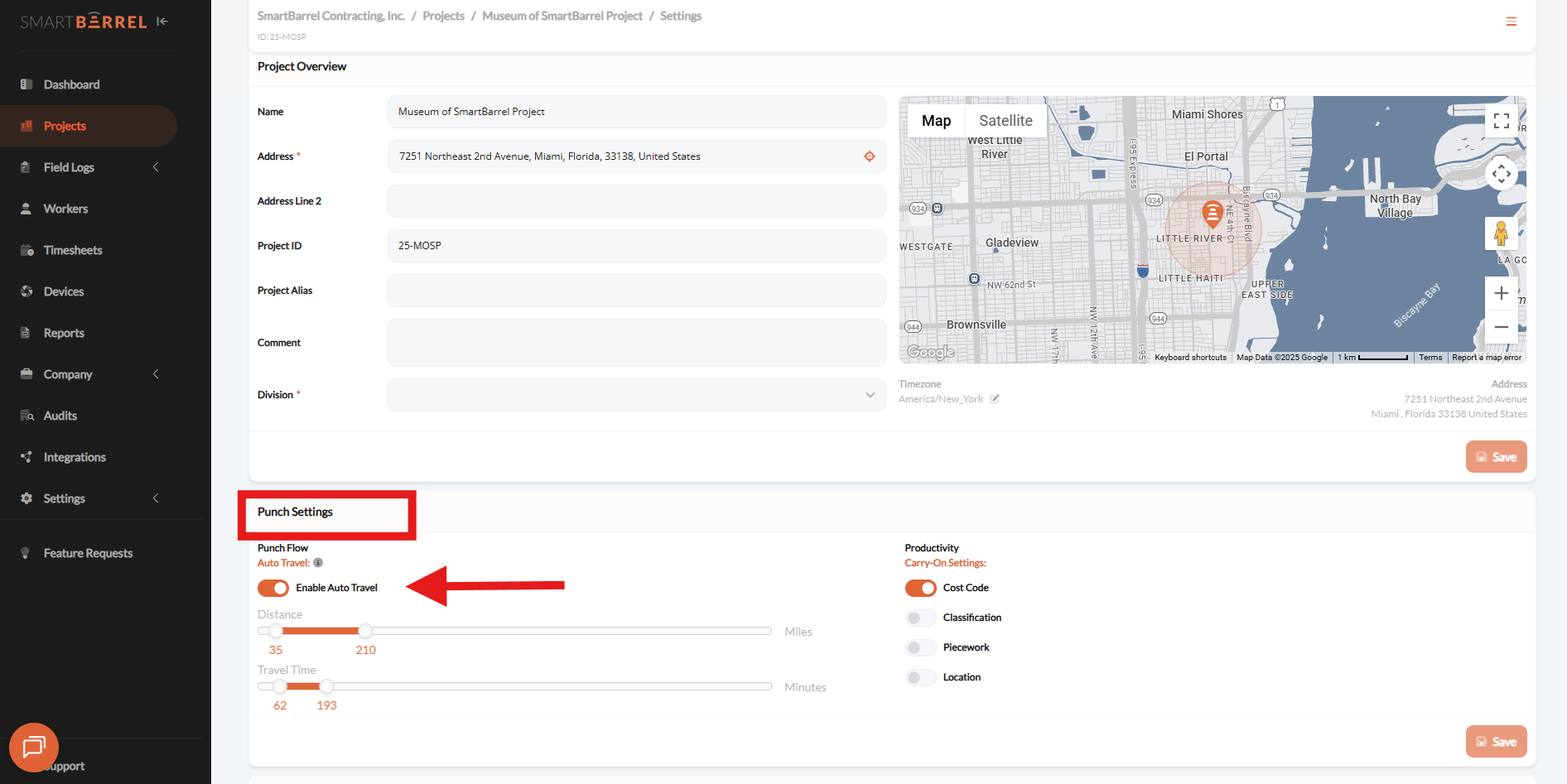Go to Projects breadcrumb link
Image resolution: width=1567 pixels, height=784 pixels.
tap(443, 16)
